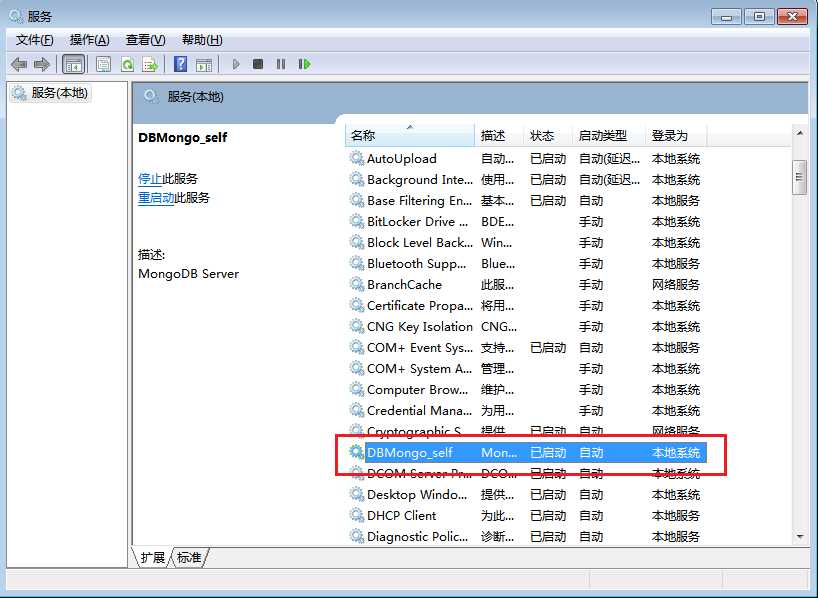Toggle the show/hide action pane icon
This screenshot has height=598, width=818.
[204, 64]
